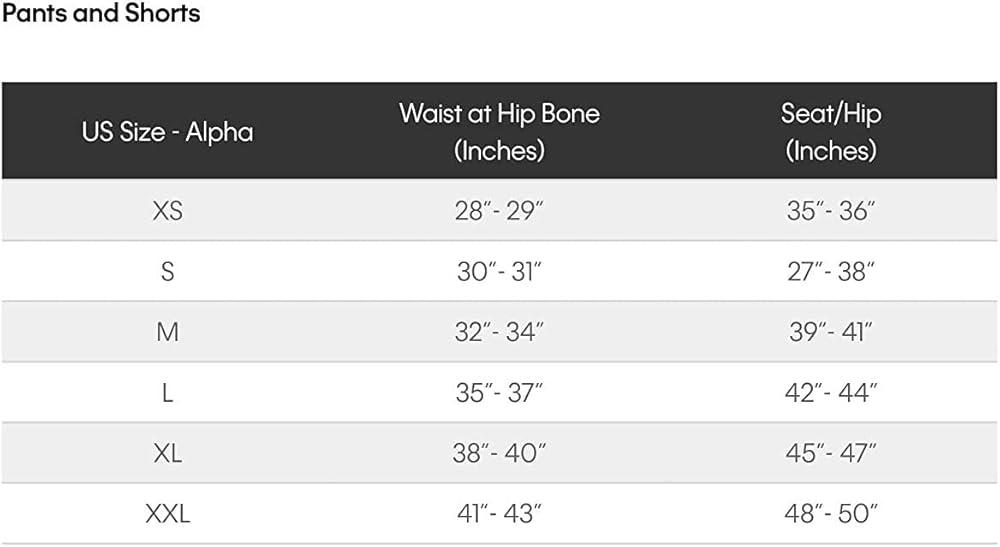
Task: Select the Seat/Hip Inches column header
Action: [830, 131]
